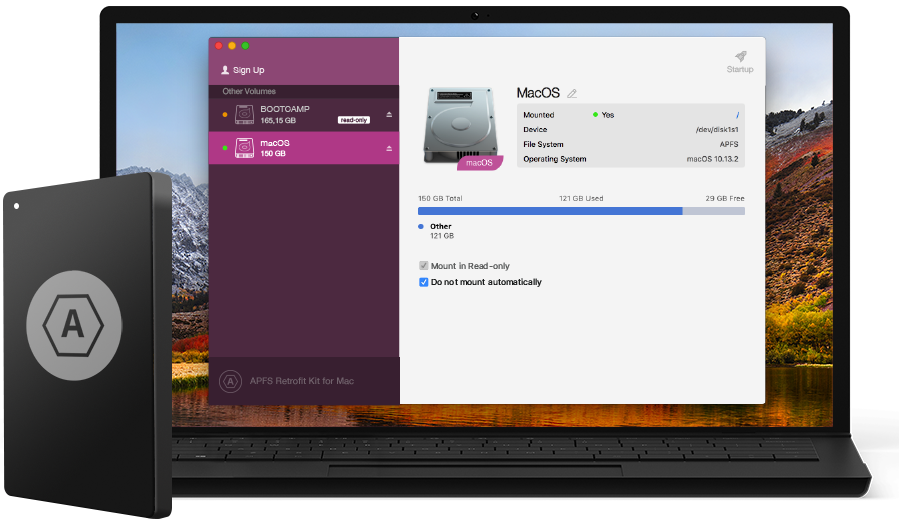899x529 pixels.
Task: Click the macOS drive icon in sidebar
Action: click(x=244, y=148)
